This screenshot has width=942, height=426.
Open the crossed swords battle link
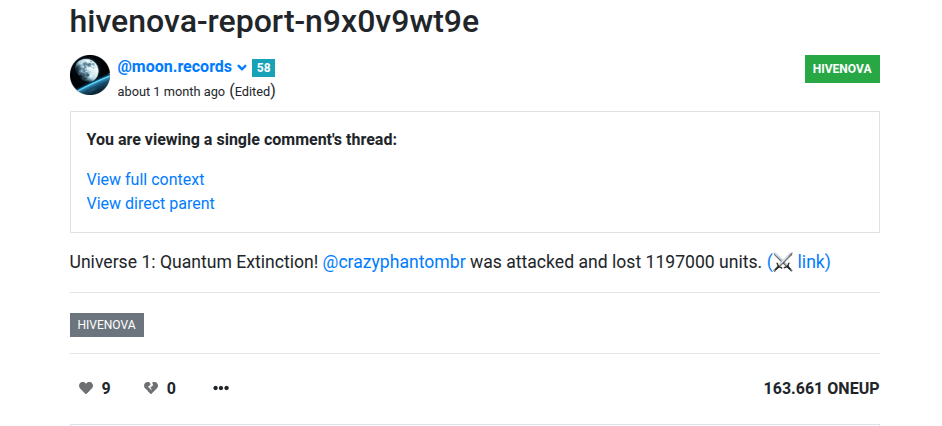[783, 262]
